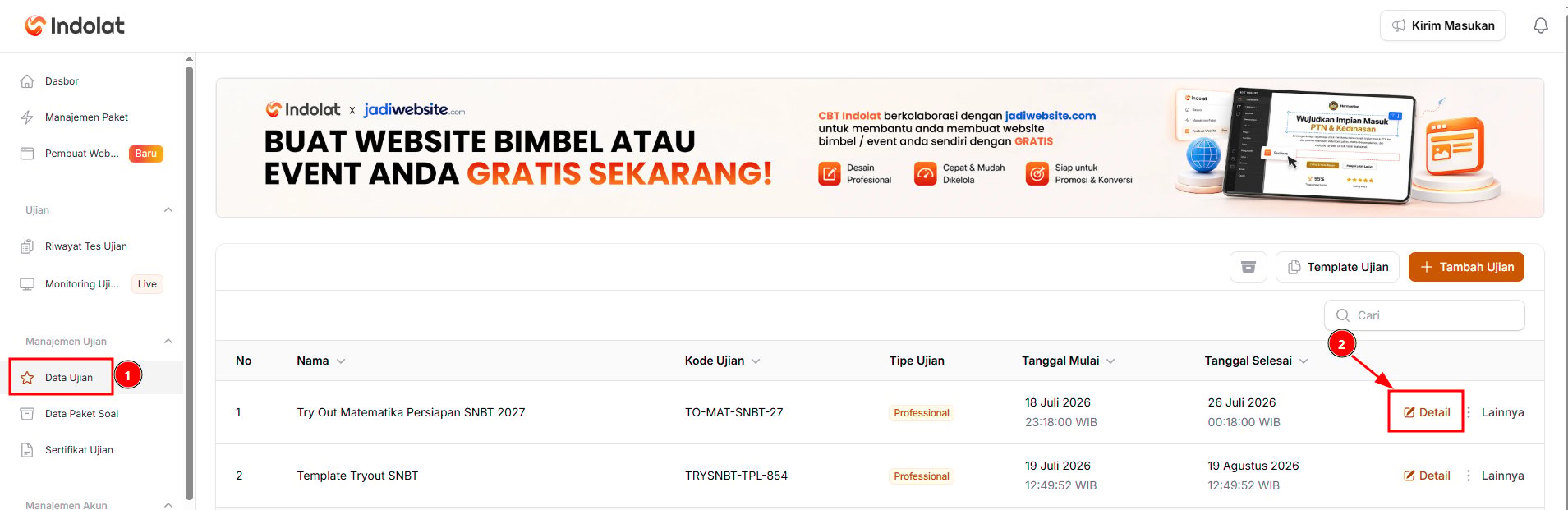The width and height of the screenshot is (1568, 510).
Task: Click the Manajemen Paket lightning icon
Action: click(27, 117)
